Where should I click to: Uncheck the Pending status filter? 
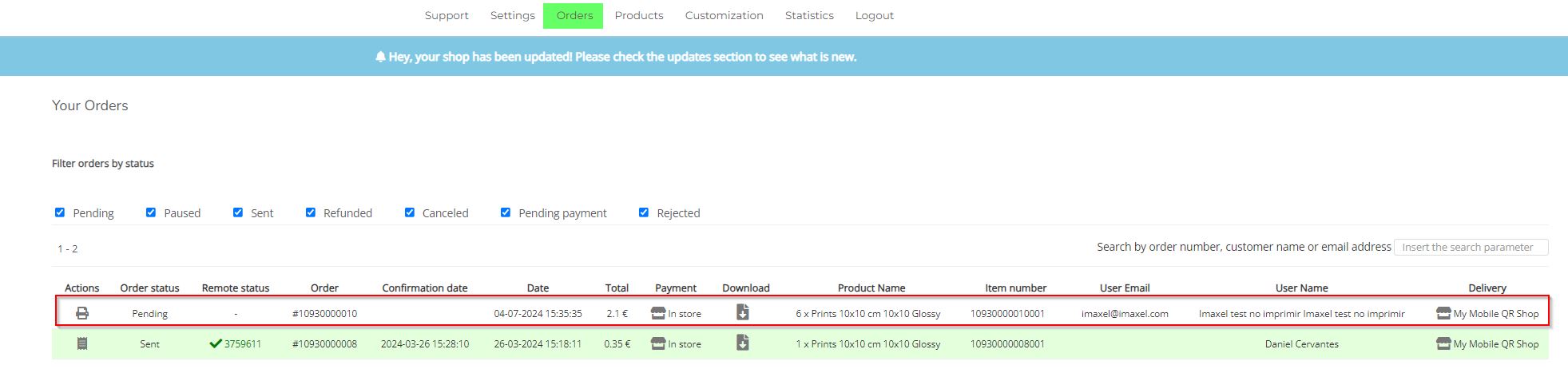tap(60, 212)
